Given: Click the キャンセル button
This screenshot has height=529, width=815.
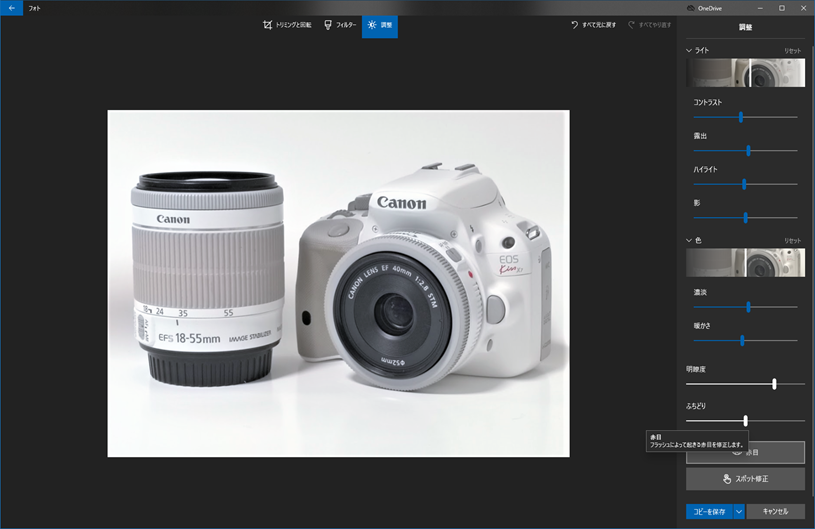Looking at the screenshot, I should [775, 512].
